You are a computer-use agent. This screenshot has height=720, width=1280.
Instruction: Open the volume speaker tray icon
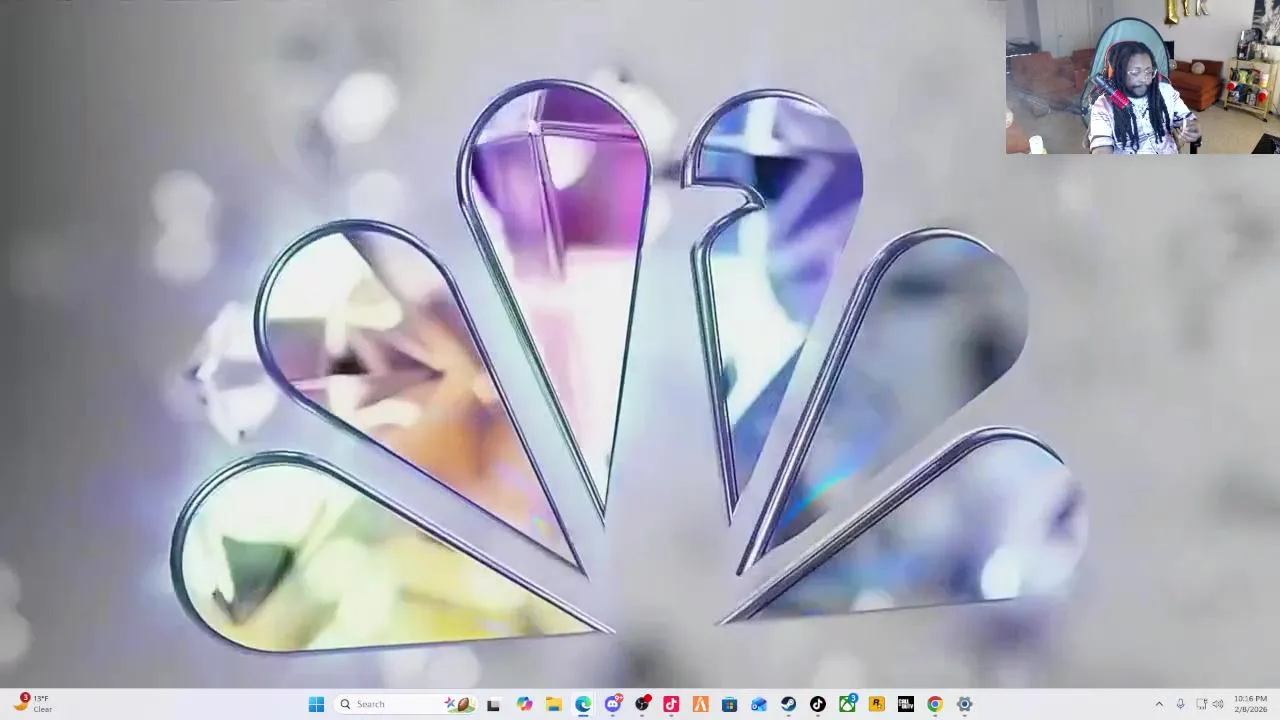coord(1218,704)
